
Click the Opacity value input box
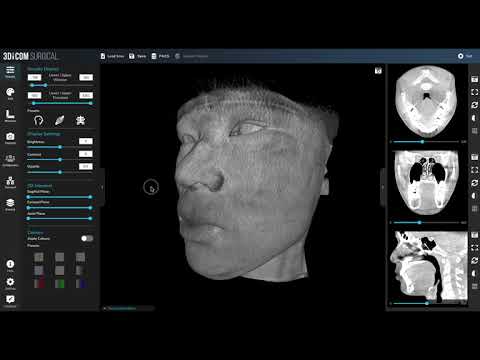click(x=86, y=166)
